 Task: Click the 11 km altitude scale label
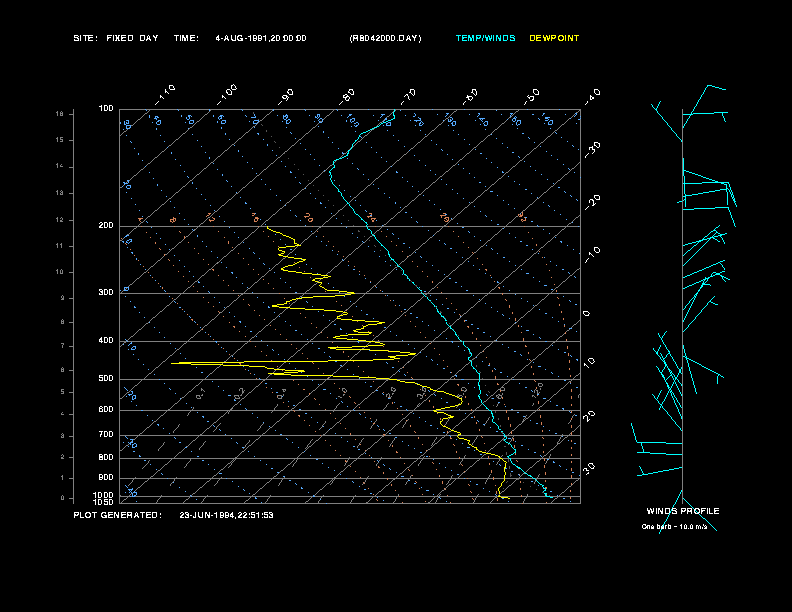60,246
